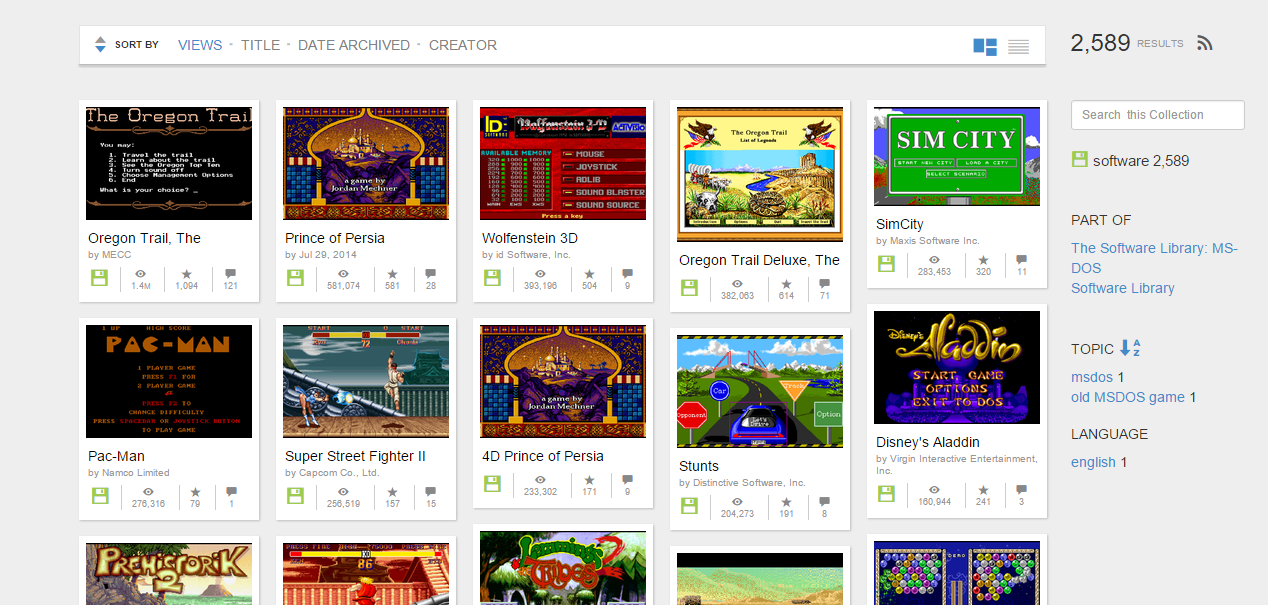The width and height of the screenshot is (1268, 605).
Task: Click the views eye icon on Oregon Trail, The
Action: (x=141, y=273)
